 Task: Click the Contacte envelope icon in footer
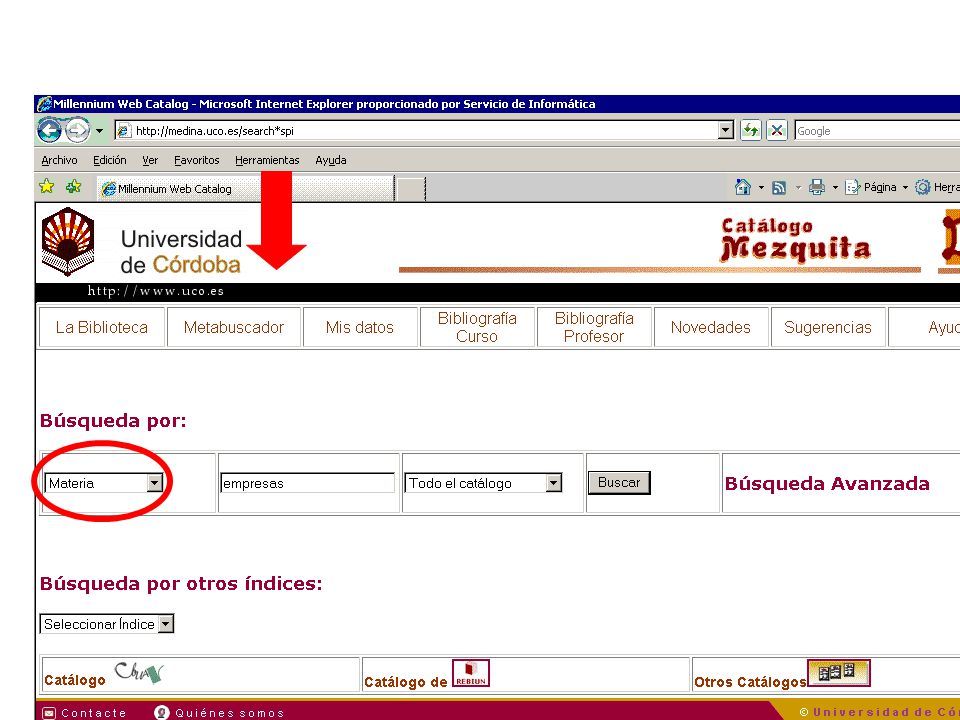point(49,713)
